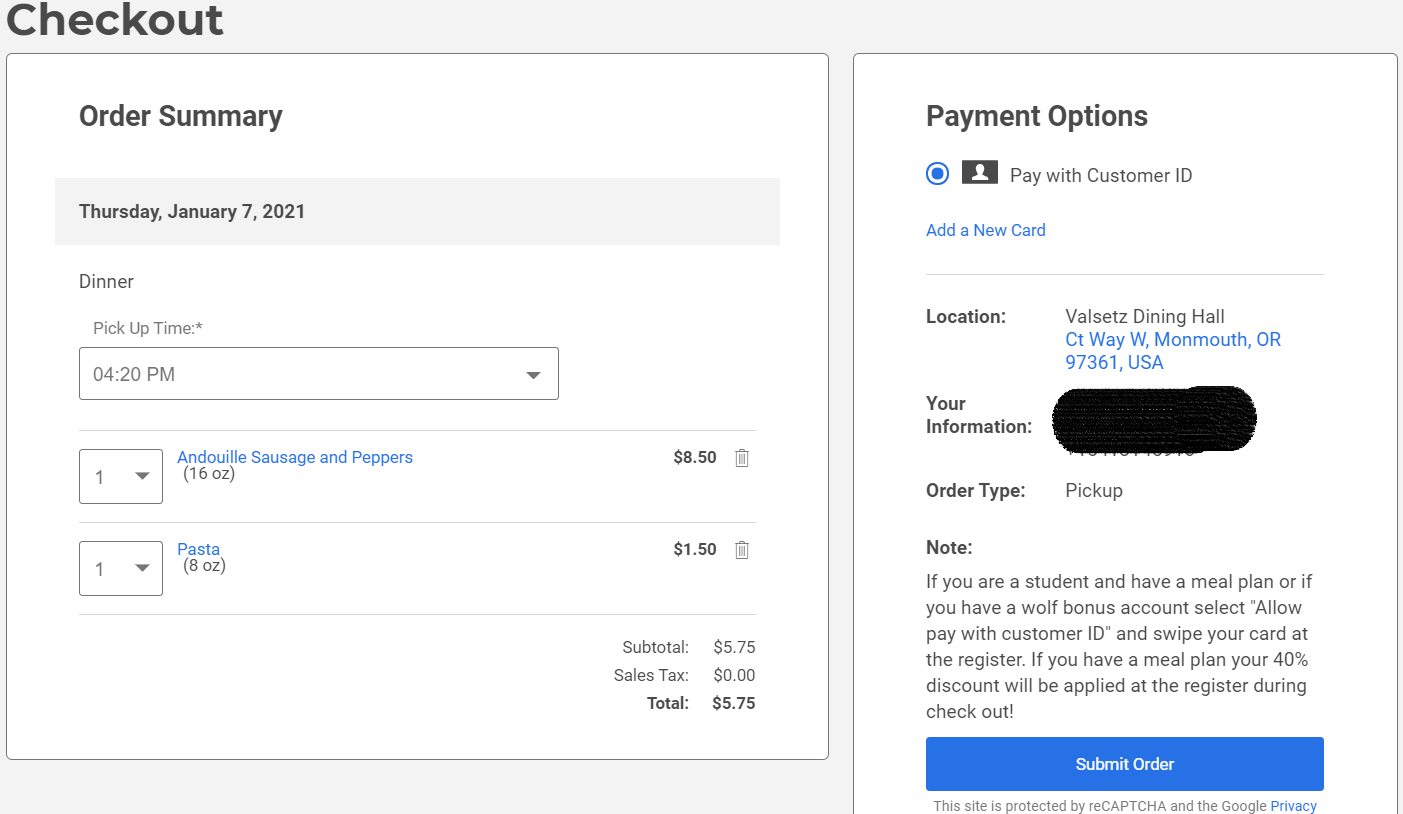Open Ct Way W, Monmouth address link
The image size is (1403, 814).
click(x=1173, y=351)
